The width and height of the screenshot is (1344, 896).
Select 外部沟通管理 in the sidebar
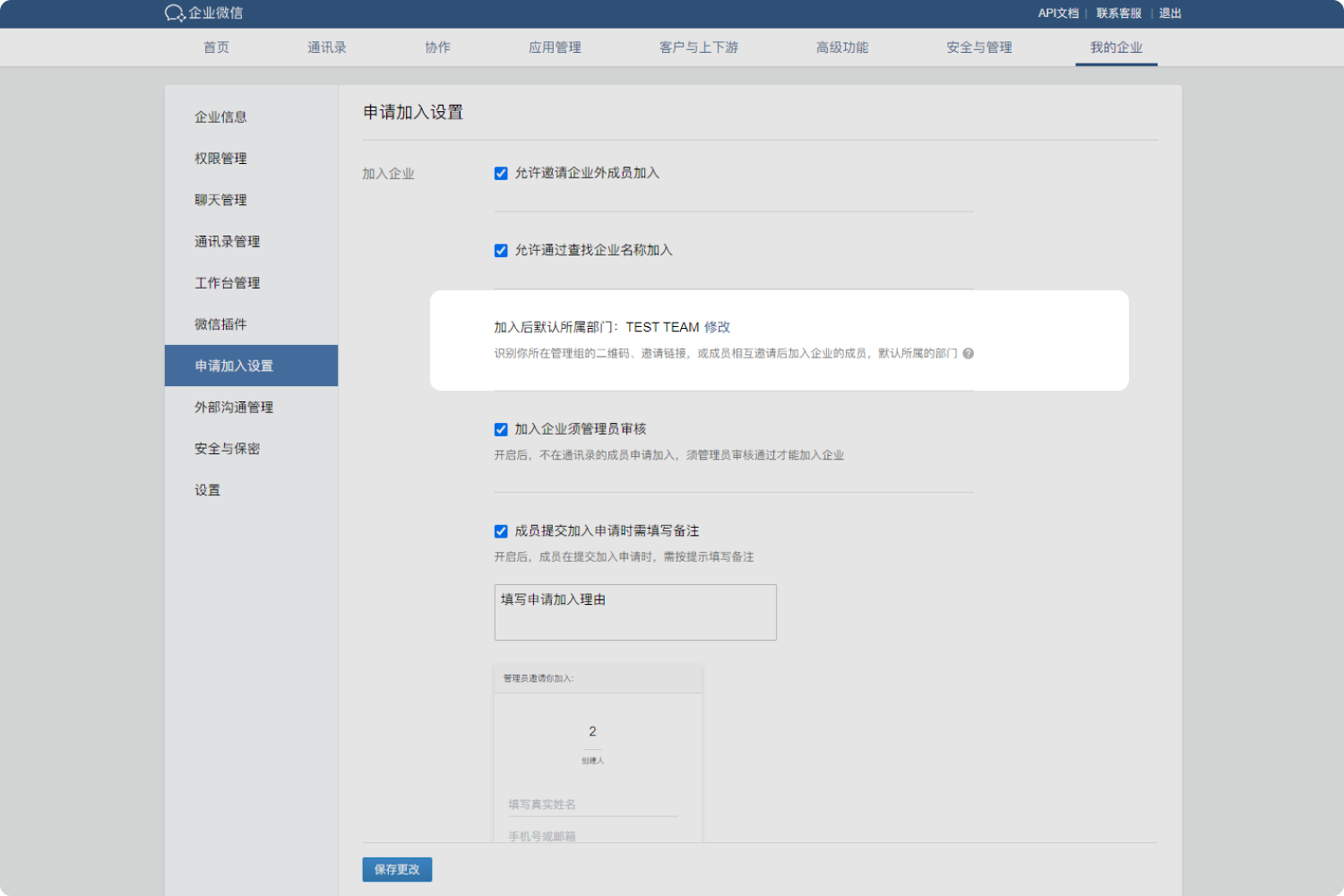[234, 408]
